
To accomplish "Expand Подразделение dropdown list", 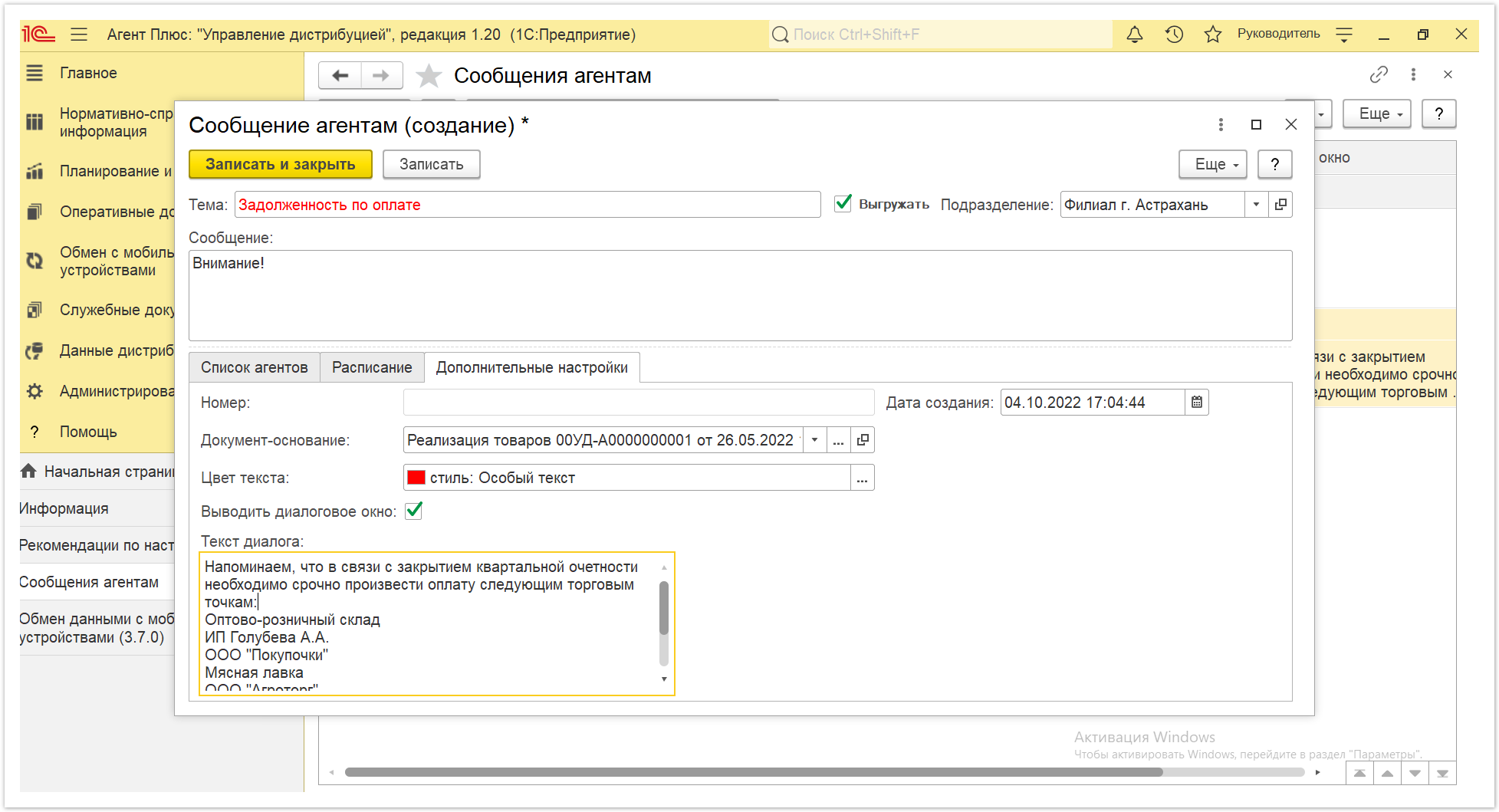I will (1256, 205).
